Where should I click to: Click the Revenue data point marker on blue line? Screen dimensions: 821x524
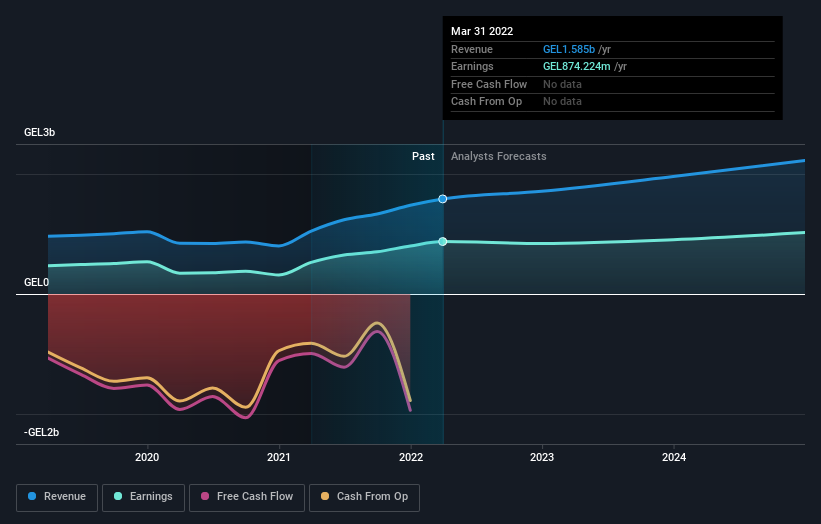point(442,199)
